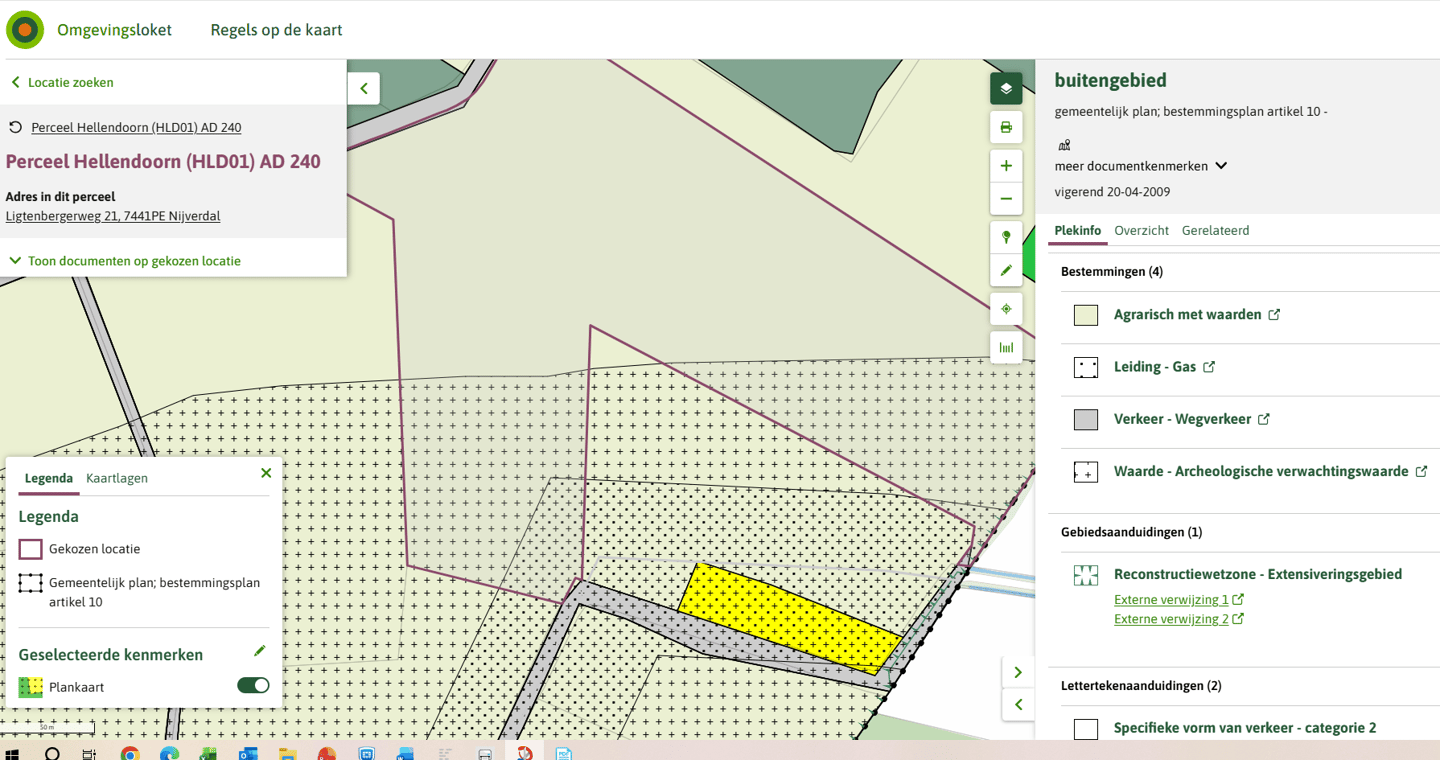Screen dimensions: 1440x760
Task: Open Reconstructiewetzone - Extensiveringsgebied entry
Action: pyautogui.click(x=1258, y=574)
